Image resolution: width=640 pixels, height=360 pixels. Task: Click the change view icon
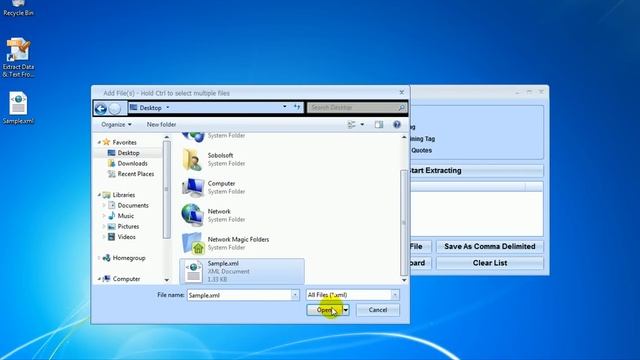coord(351,124)
